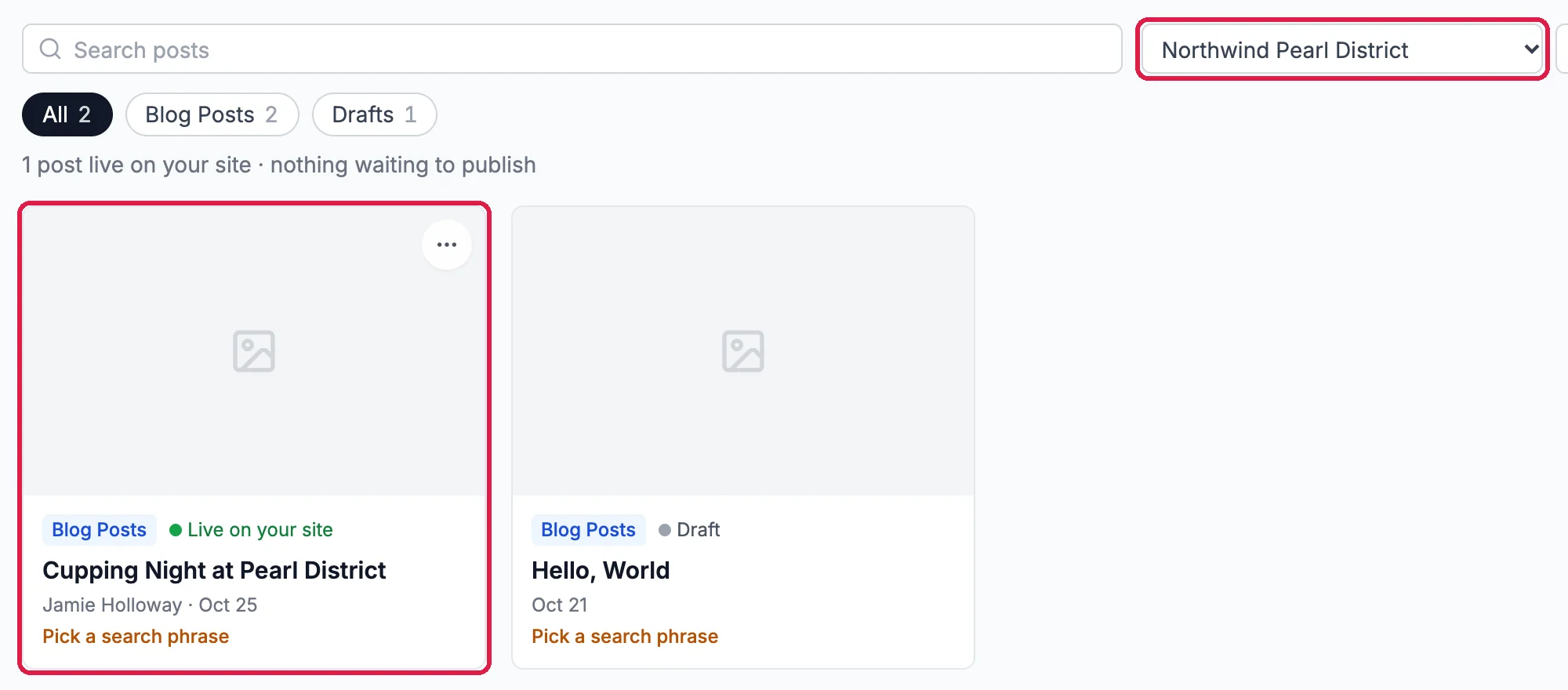Viewport: 1568px width, 690px height.
Task: Pick a search phrase for Cupping Night
Action: click(x=136, y=636)
